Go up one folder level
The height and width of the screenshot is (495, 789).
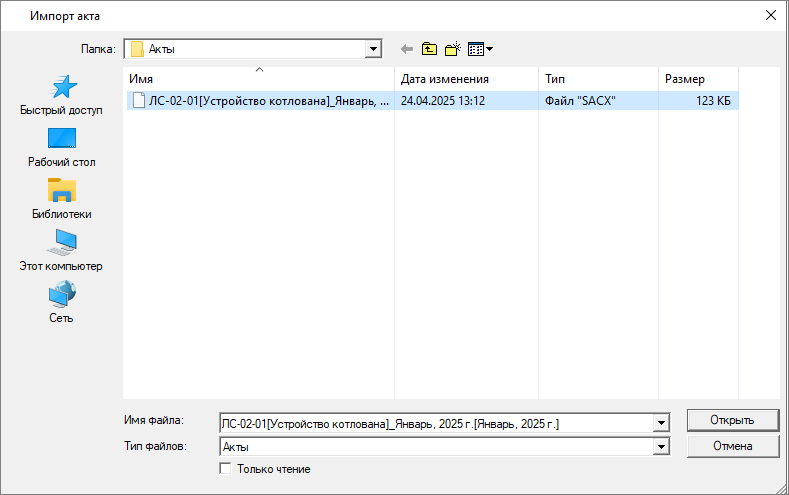coord(429,48)
